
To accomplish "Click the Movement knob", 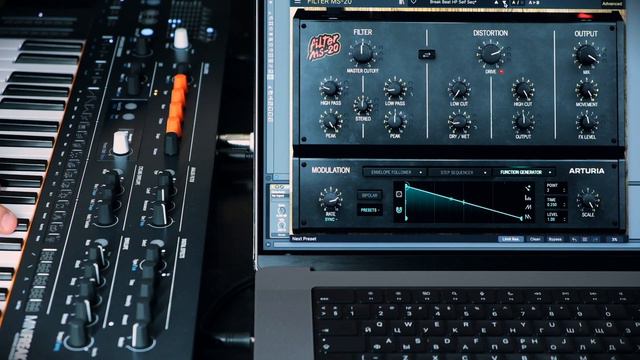I will 587,90.
